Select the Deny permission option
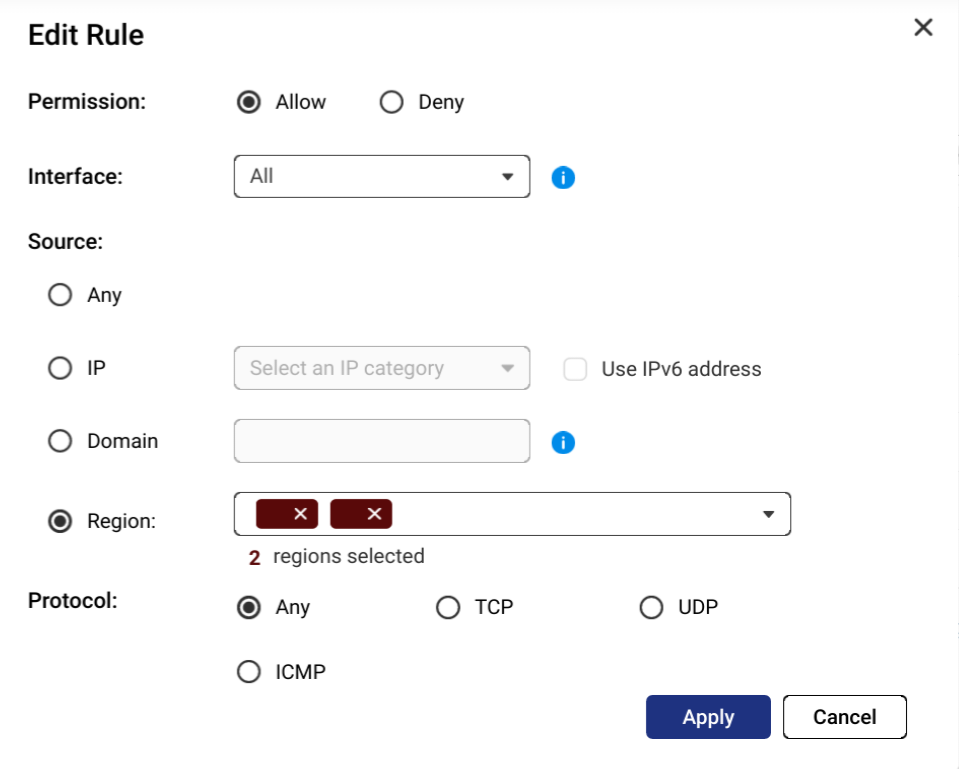 (x=391, y=102)
